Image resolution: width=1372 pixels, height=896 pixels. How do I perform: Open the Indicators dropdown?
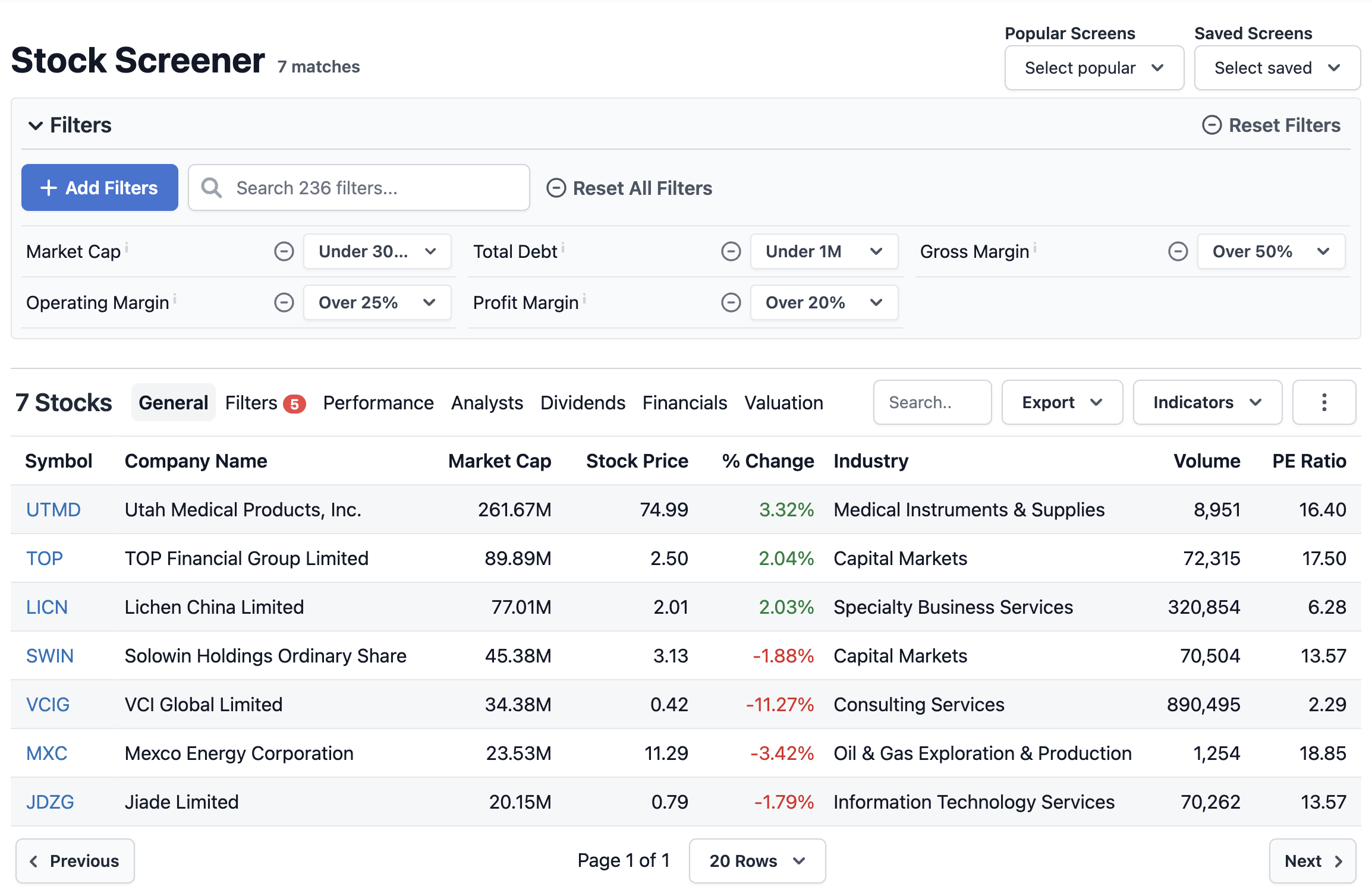[1207, 402]
